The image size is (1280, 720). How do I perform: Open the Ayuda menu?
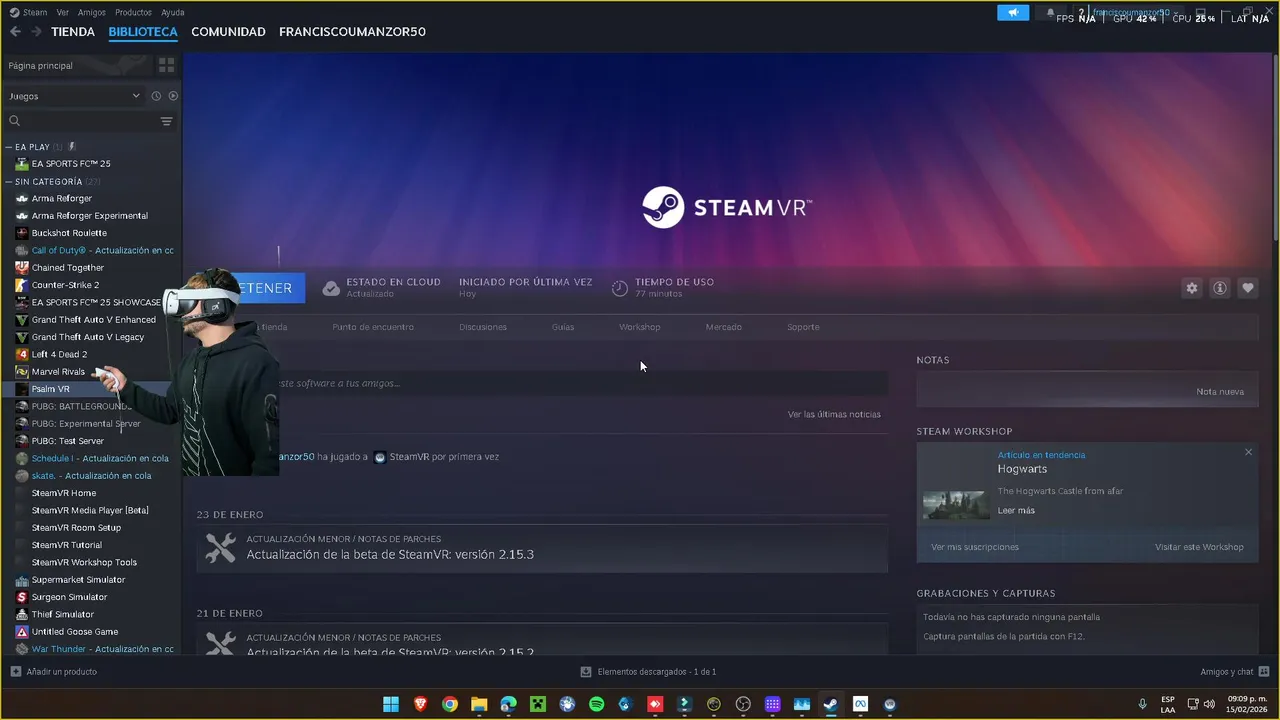click(x=173, y=13)
